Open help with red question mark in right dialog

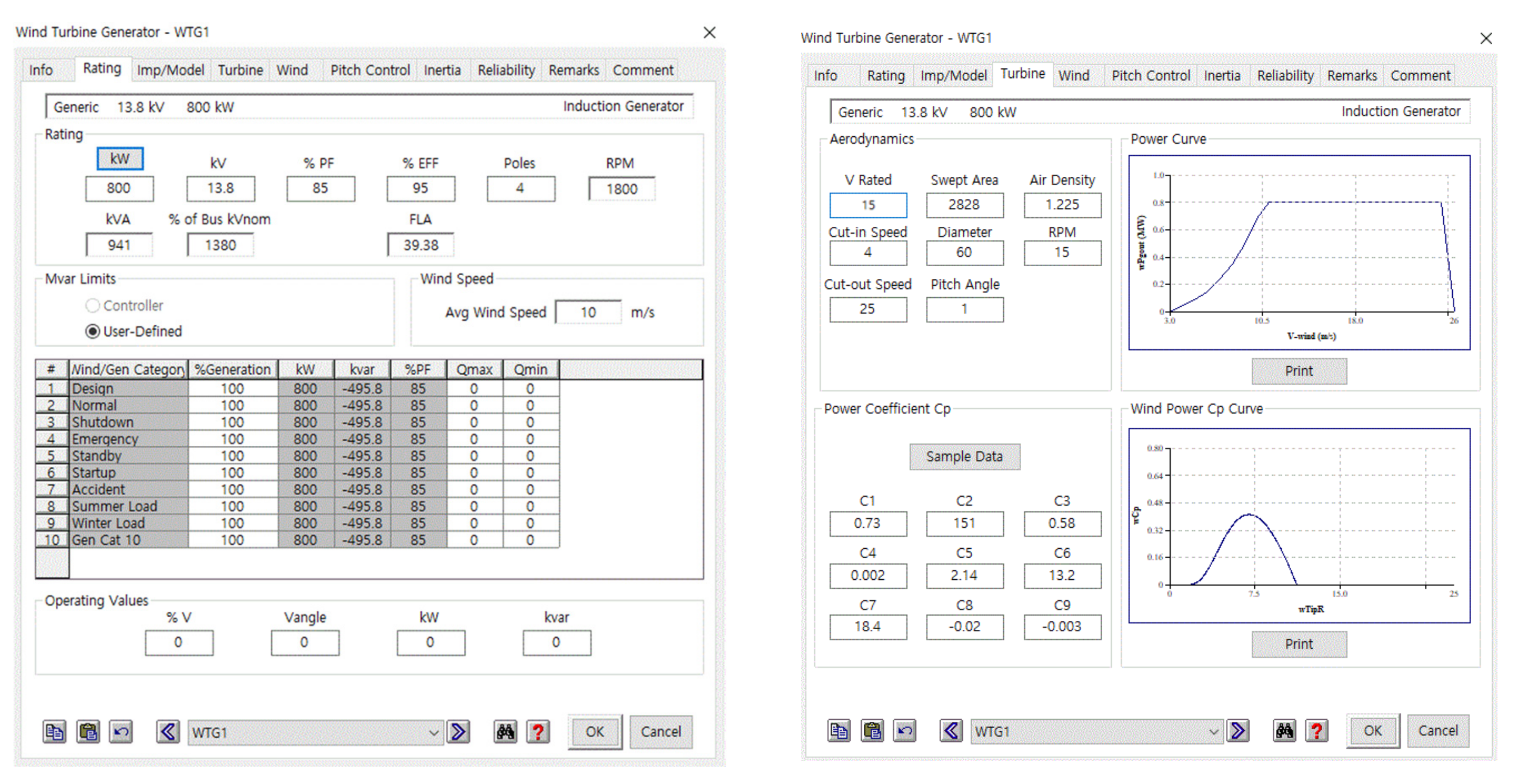(1317, 730)
